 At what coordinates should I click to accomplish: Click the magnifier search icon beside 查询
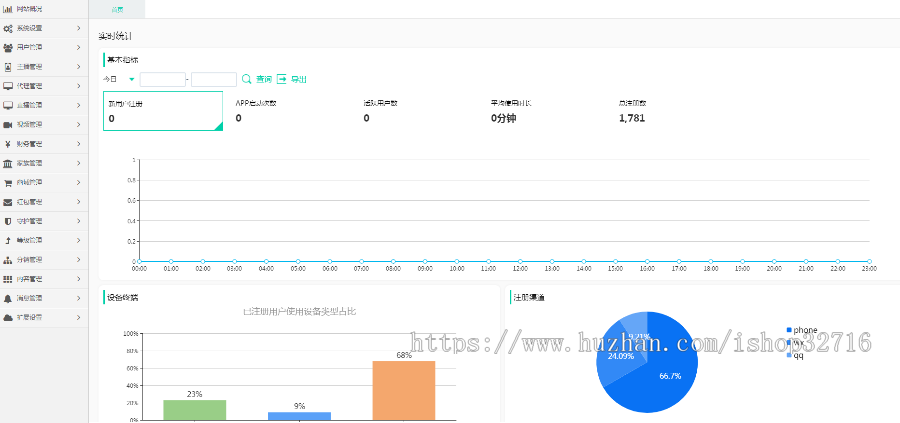pyautogui.click(x=247, y=79)
